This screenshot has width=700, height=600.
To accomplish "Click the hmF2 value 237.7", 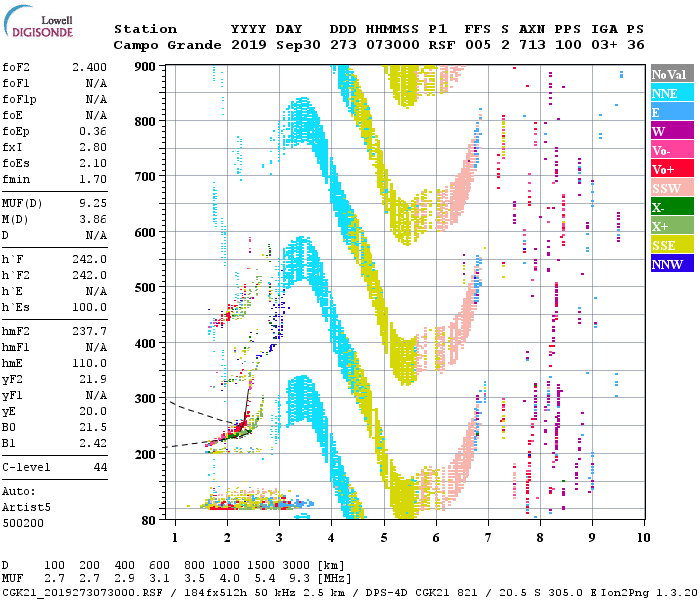I will (x=89, y=332).
